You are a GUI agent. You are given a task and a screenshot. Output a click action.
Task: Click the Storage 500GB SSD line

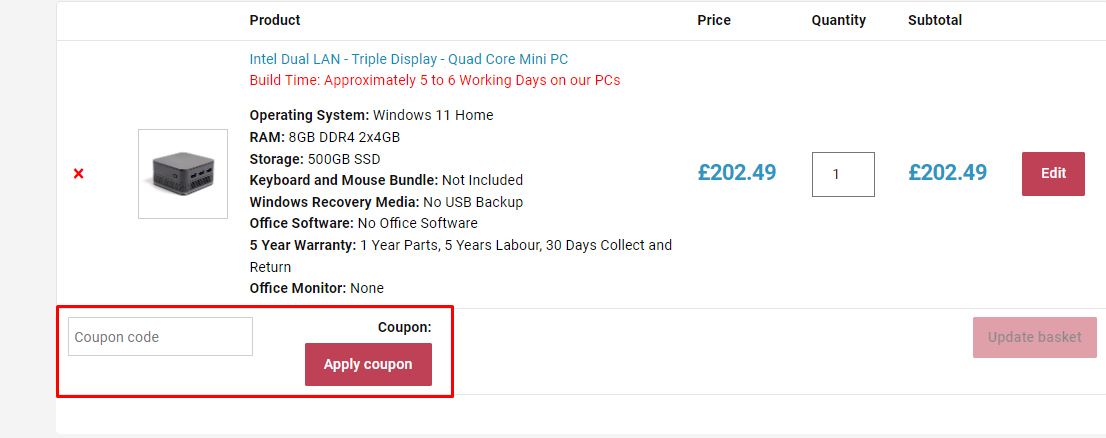(x=314, y=159)
